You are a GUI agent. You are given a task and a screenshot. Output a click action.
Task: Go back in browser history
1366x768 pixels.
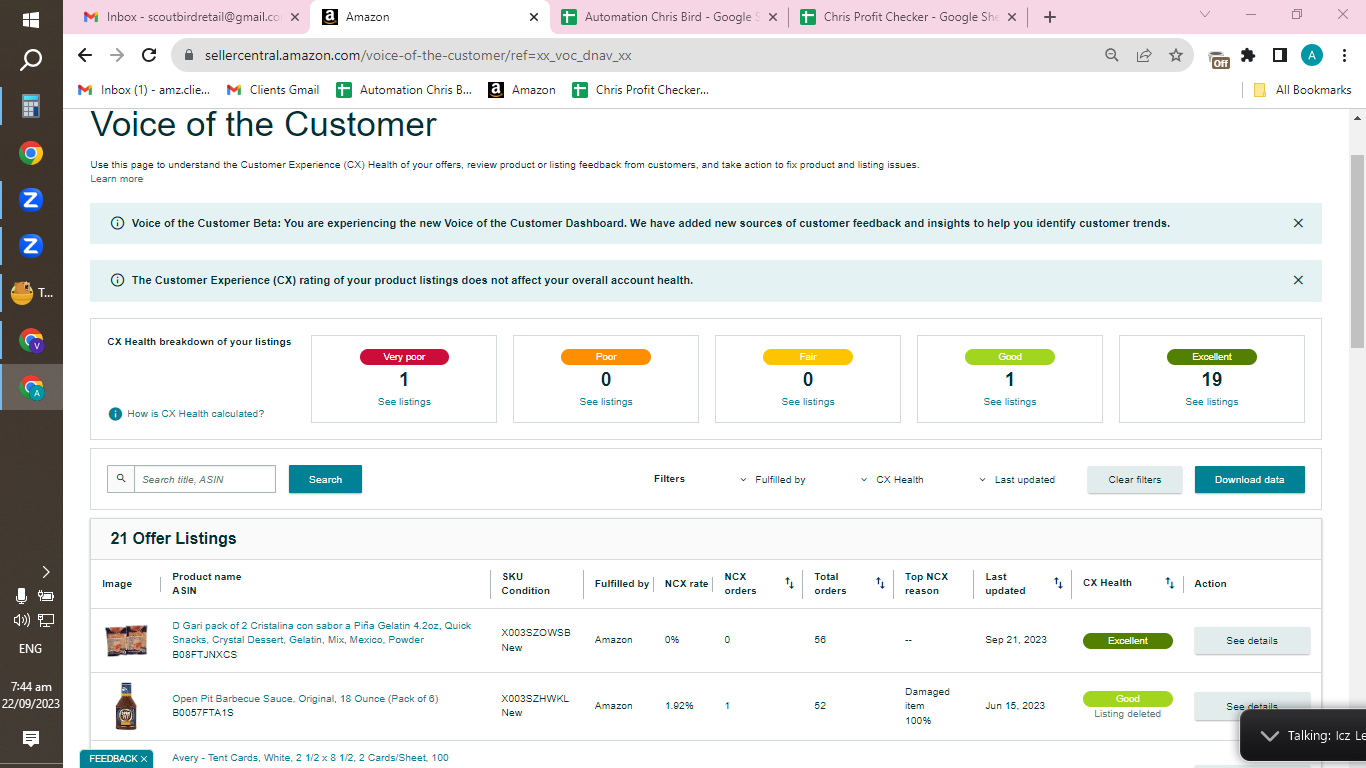pos(85,55)
